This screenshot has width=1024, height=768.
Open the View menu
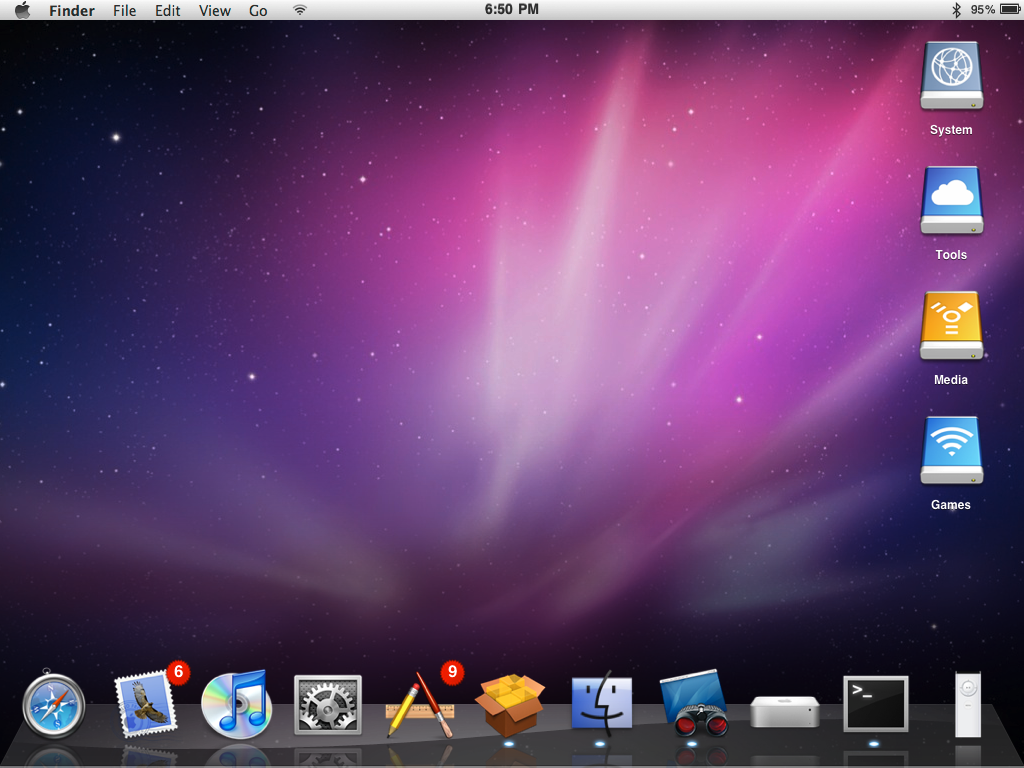click(215, 10)
